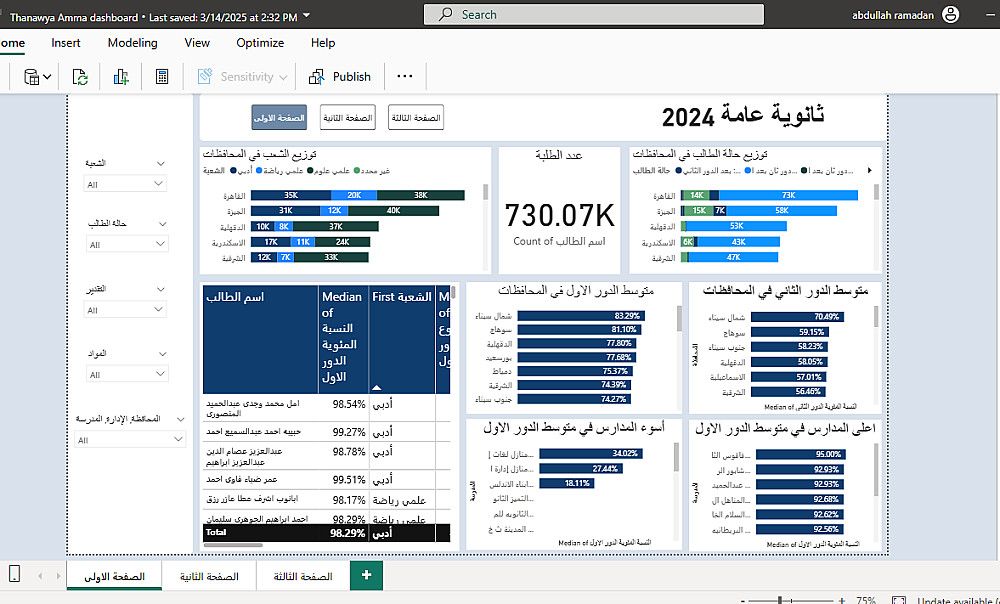Click the user account avatar icon
The image size is (1000, 604).
click(x=950, y=15)
